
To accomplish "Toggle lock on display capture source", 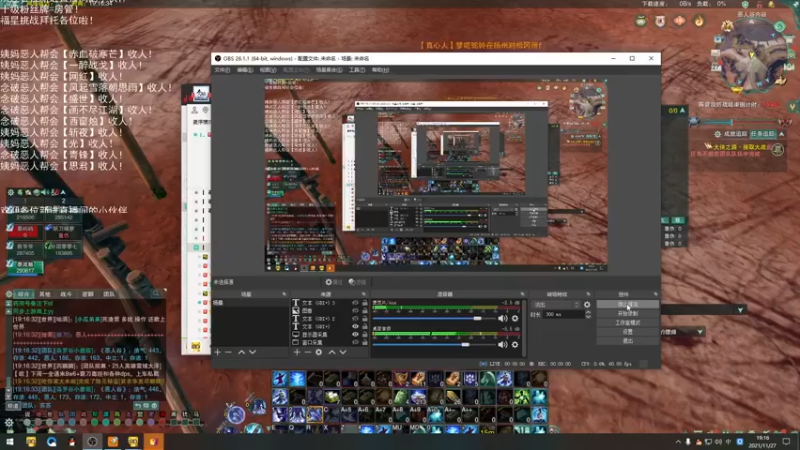I will [x=364, y=335].
